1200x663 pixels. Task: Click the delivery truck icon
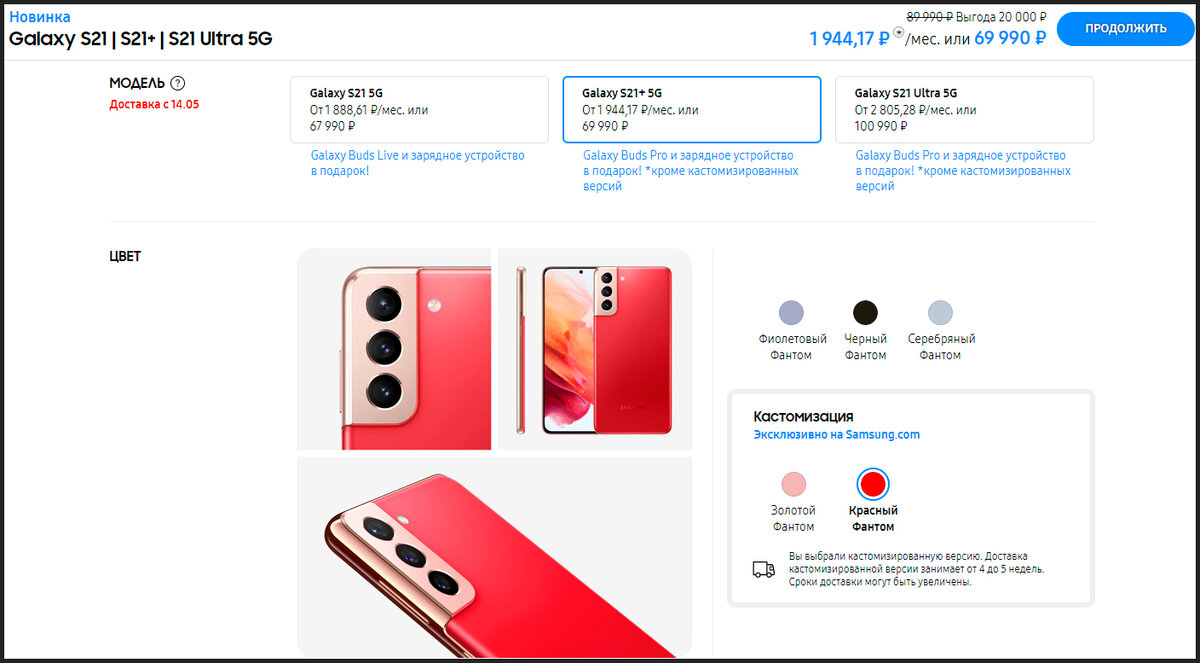click(x=764, y=569)
